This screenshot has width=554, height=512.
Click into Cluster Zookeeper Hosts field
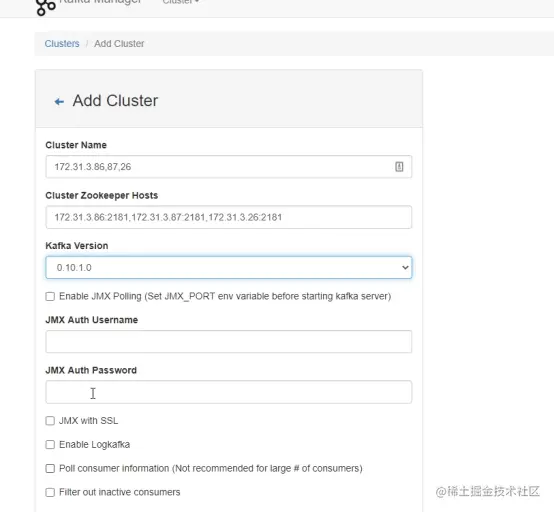pos(229,217)
